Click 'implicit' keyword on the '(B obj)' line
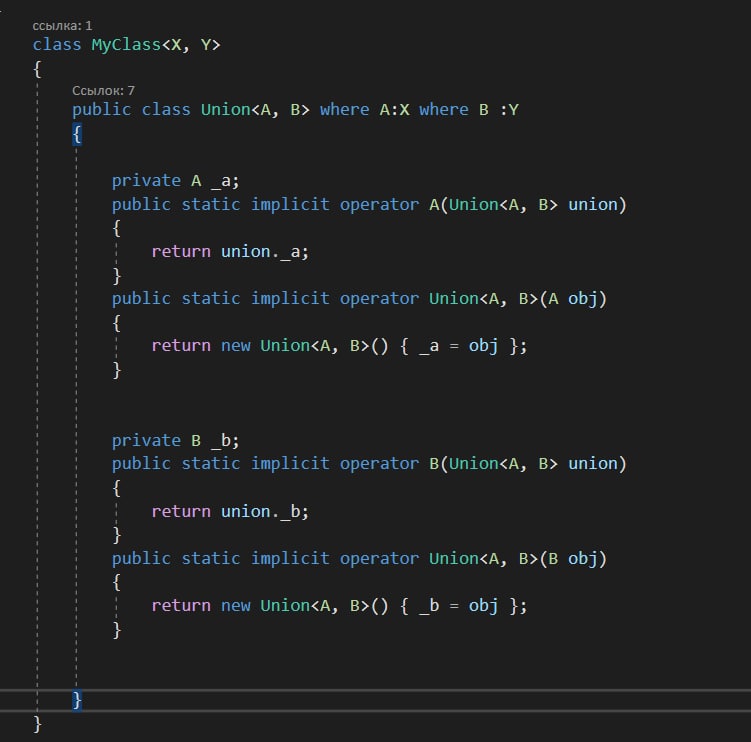Image resolution: width=751 pixels, height=742 pixels. click(x=290, y=558)
